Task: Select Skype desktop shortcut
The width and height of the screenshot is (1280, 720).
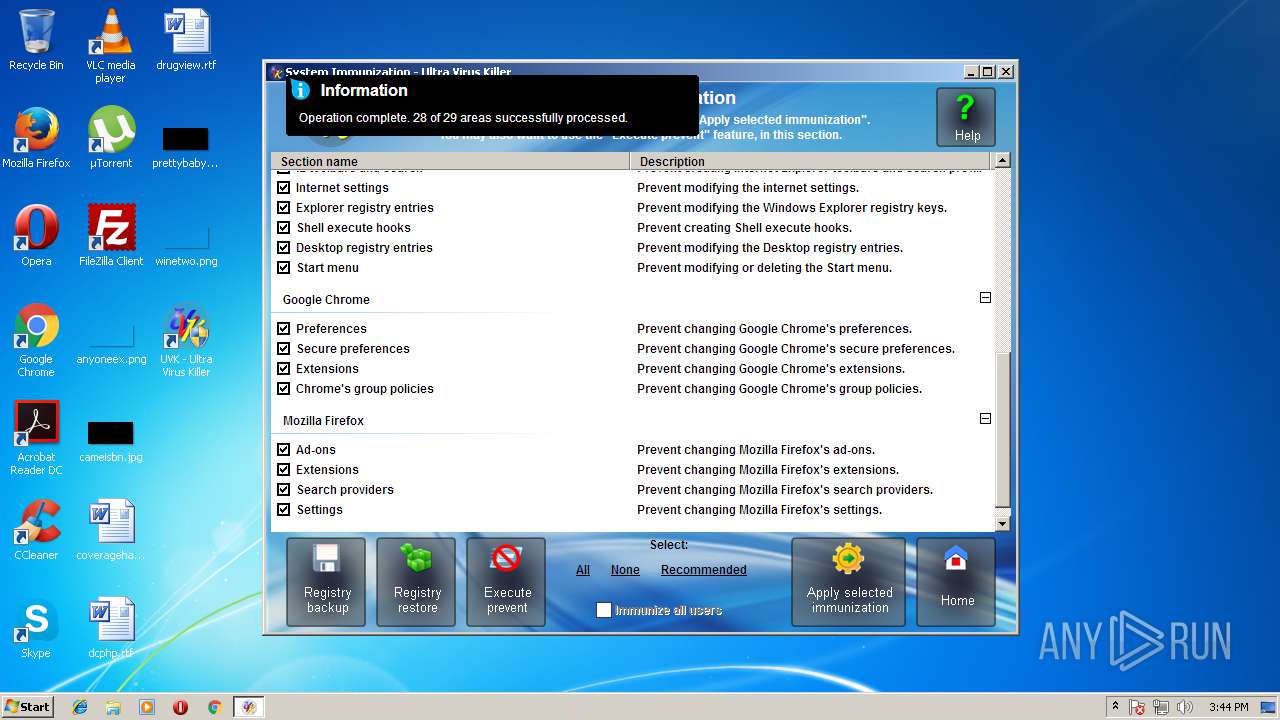Action: [x=36, y=628]
